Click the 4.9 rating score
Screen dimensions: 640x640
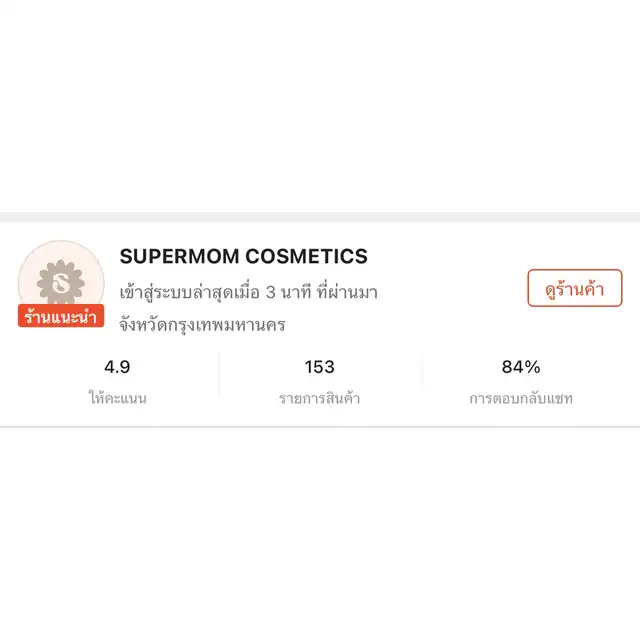pos(117,367)
